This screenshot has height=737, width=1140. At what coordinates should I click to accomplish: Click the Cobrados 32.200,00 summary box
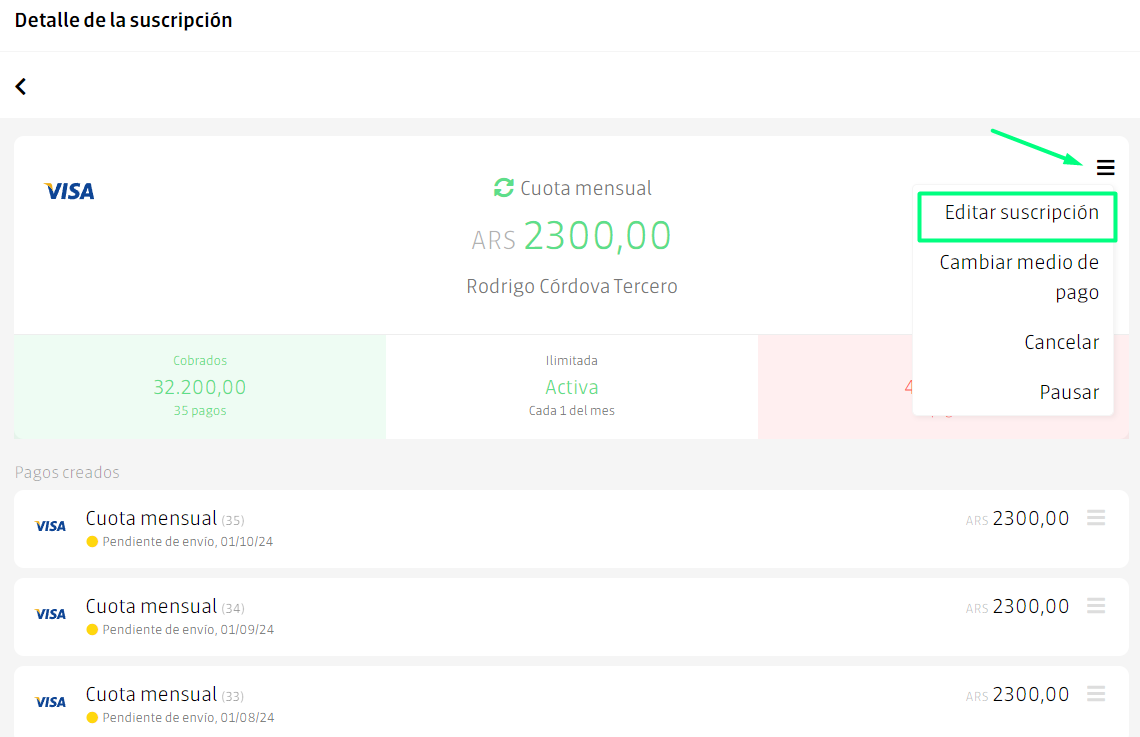pos(200,387)
